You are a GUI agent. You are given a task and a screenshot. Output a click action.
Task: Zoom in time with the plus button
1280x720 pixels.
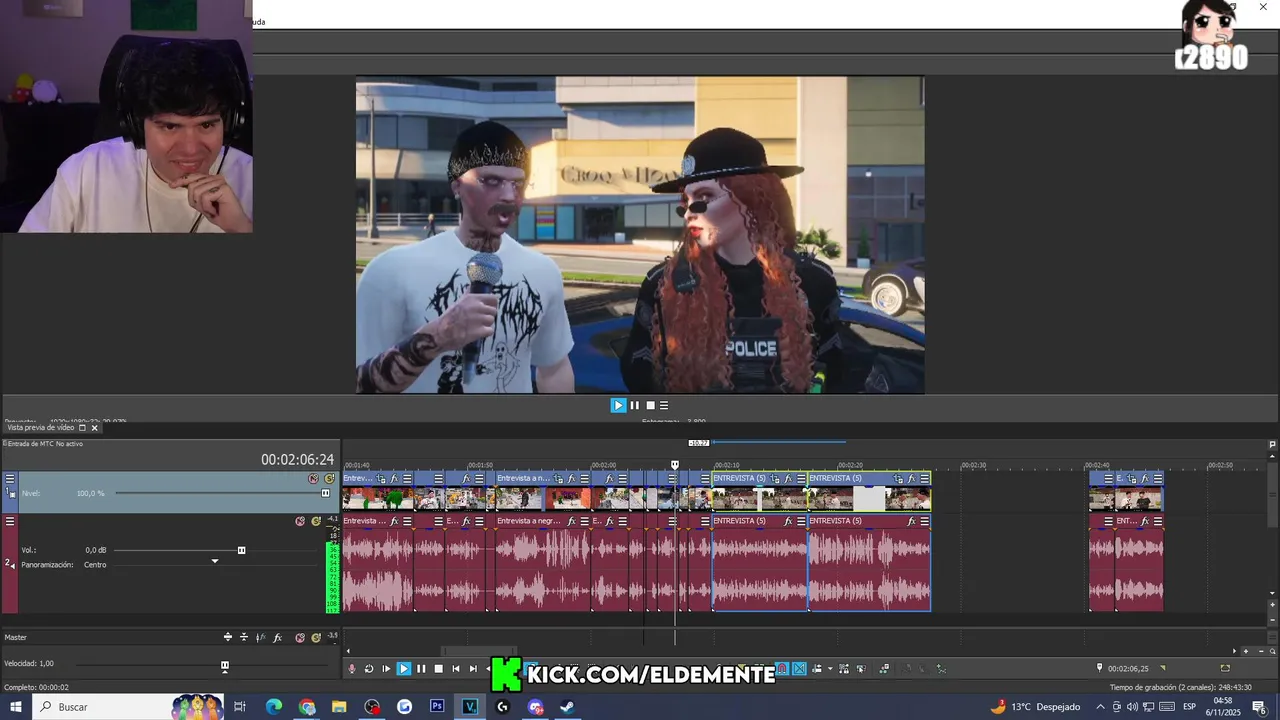click(1245, 651)
